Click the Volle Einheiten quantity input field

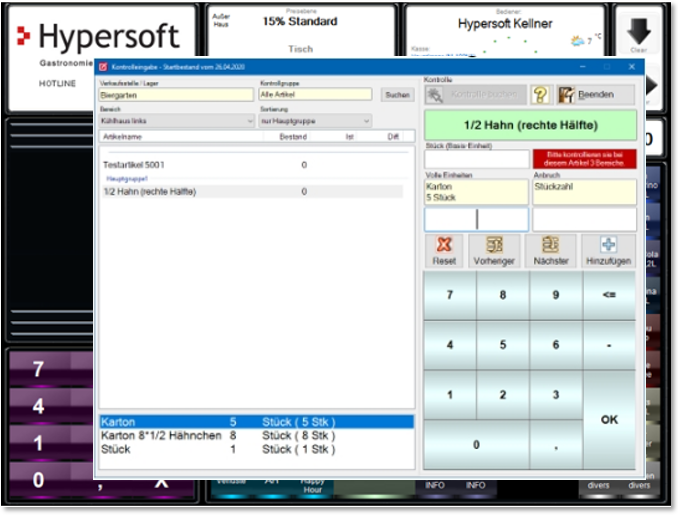point(477,219)
